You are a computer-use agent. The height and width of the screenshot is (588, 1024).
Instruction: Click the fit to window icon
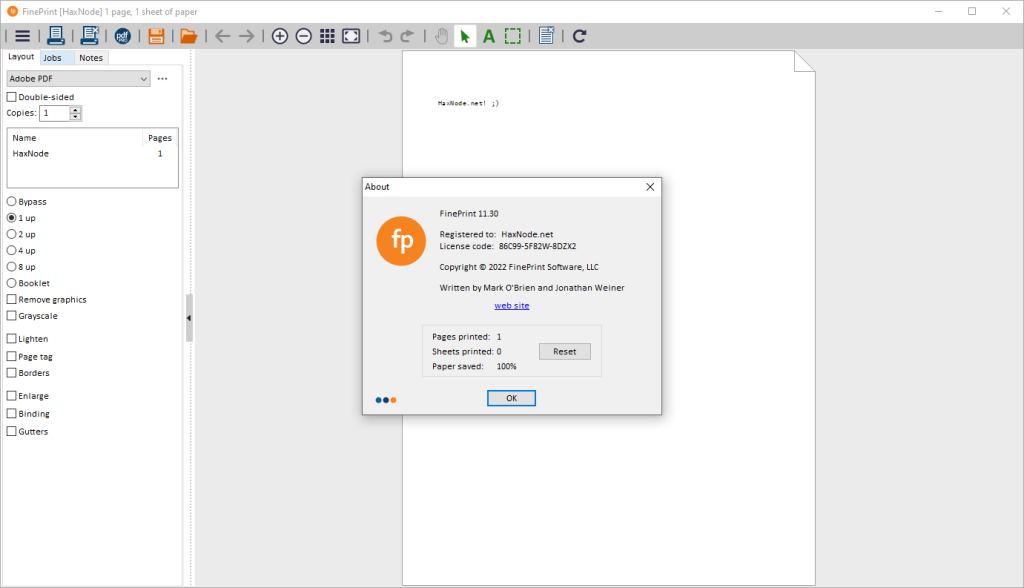point(351,37)
